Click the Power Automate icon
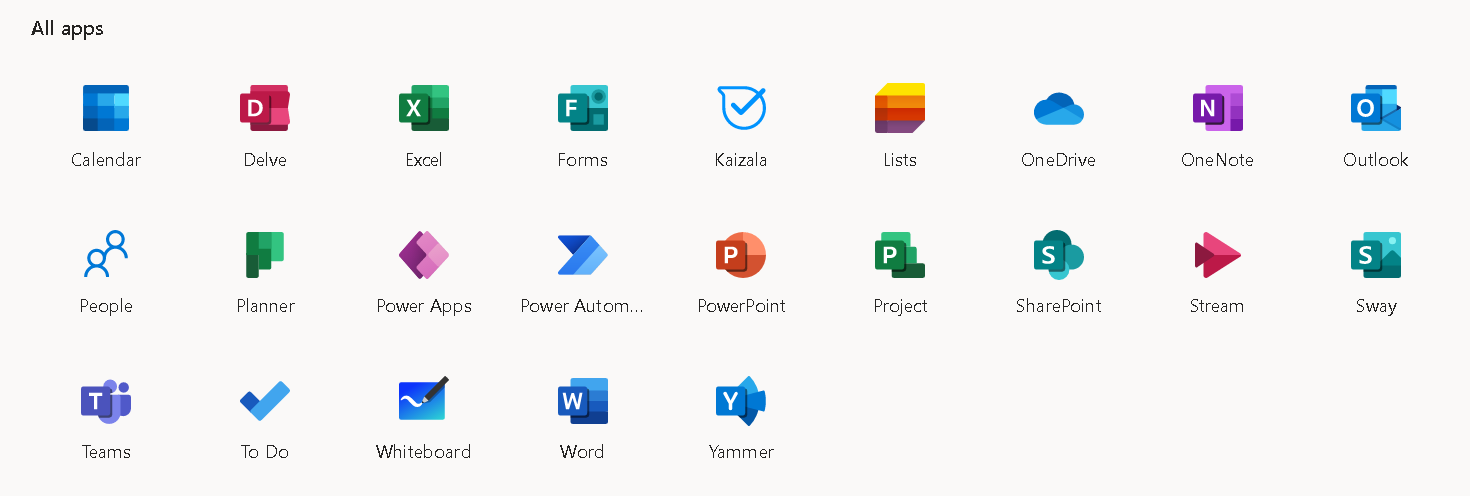This screenshot has width=1470, height=496. click(582, 254)
